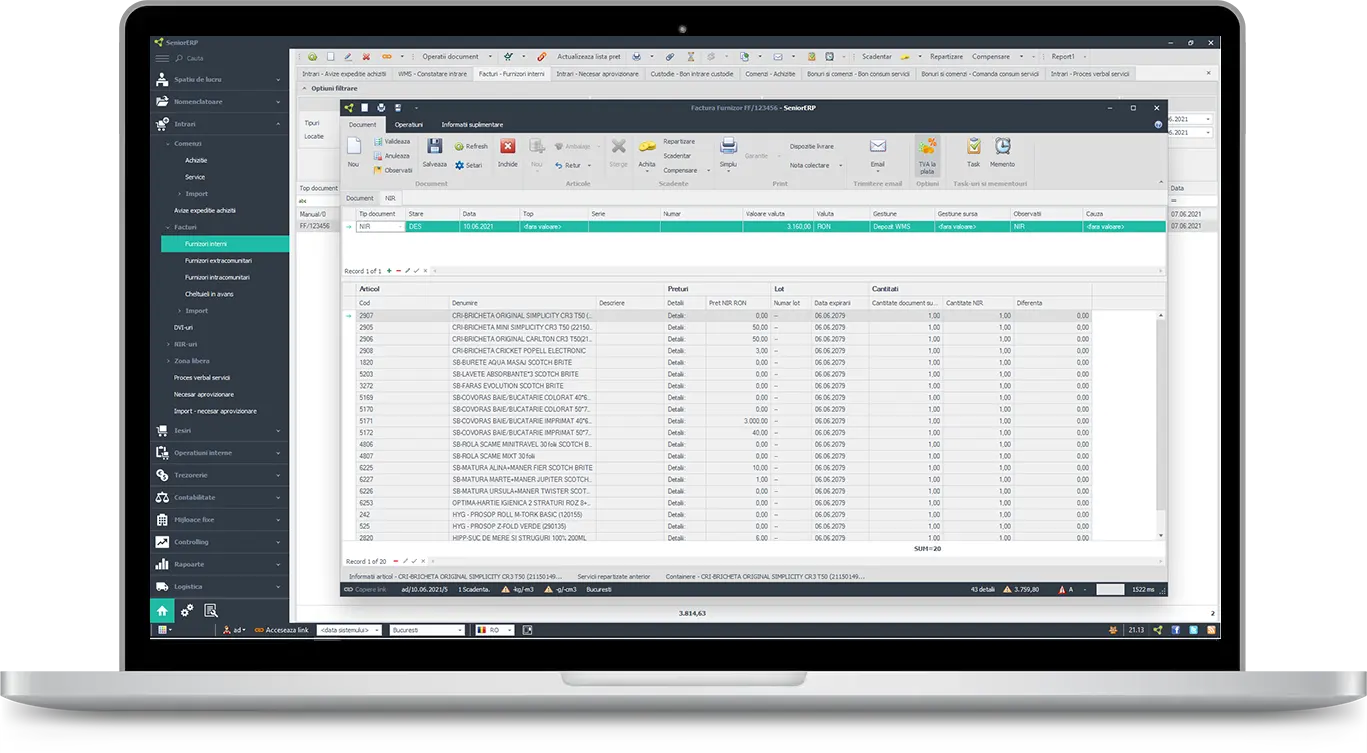1367x753 pixels.
Task: Click the Facebook icon in status bar
Action: [x=1176, y=630]
